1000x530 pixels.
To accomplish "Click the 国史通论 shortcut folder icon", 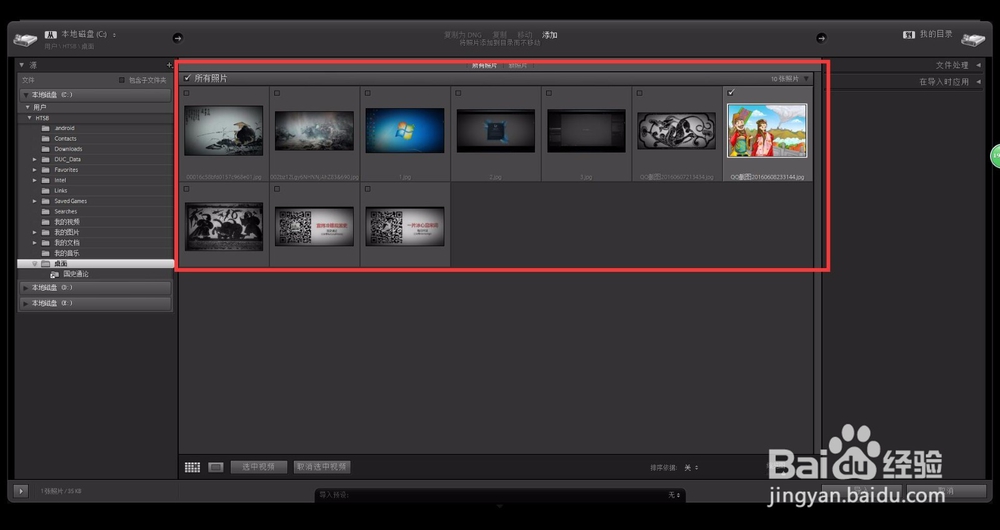I will pos(55,274).
